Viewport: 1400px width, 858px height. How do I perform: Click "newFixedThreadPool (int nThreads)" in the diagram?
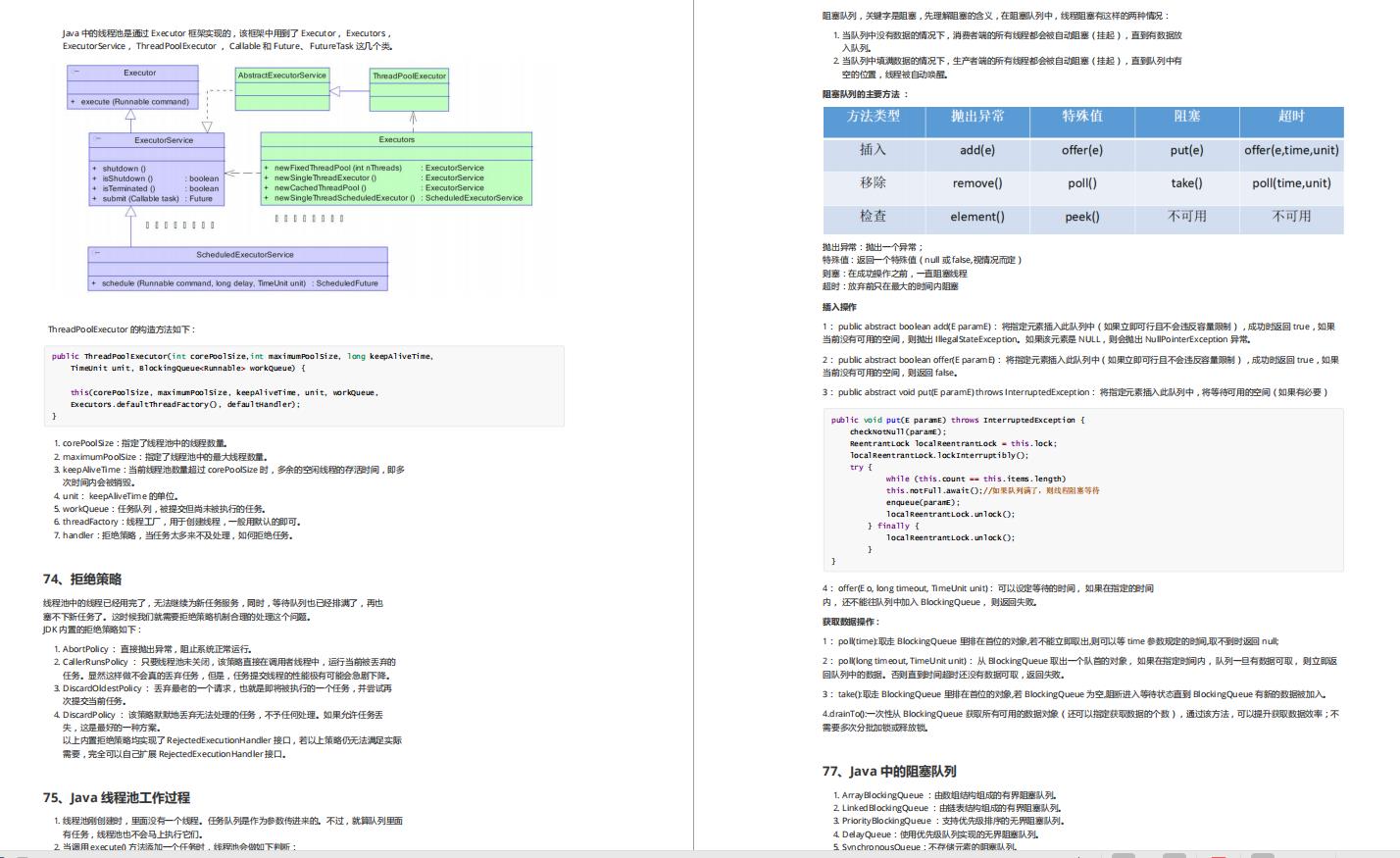[x=338, y=168]
